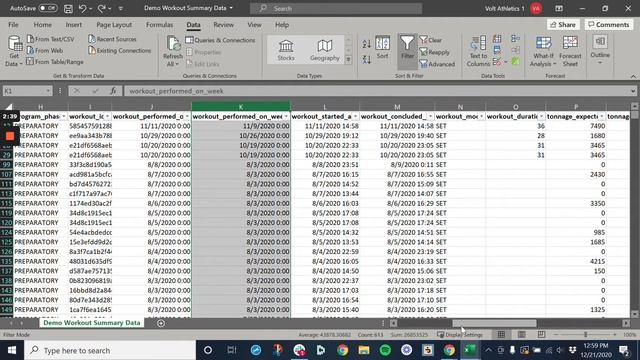
Task: Click the Volt Athletics account avatar
Action: [x=536, y=8]
